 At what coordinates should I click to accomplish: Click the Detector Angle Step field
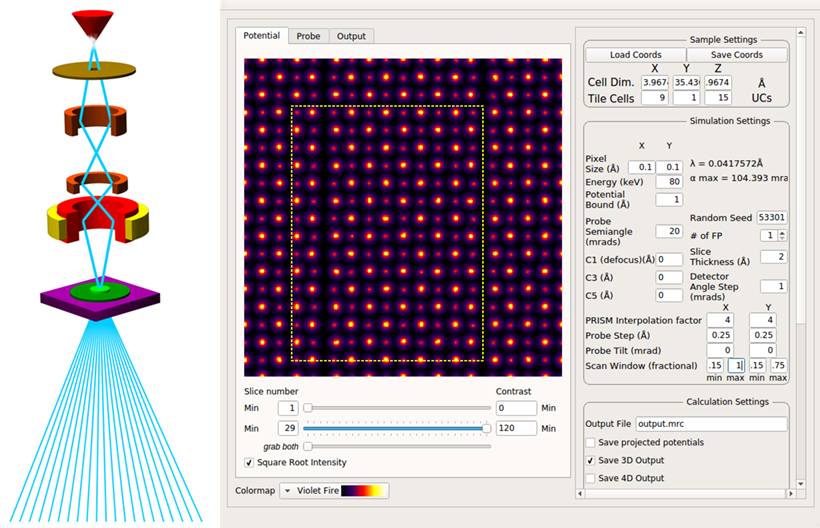click(x=773, y=286)
